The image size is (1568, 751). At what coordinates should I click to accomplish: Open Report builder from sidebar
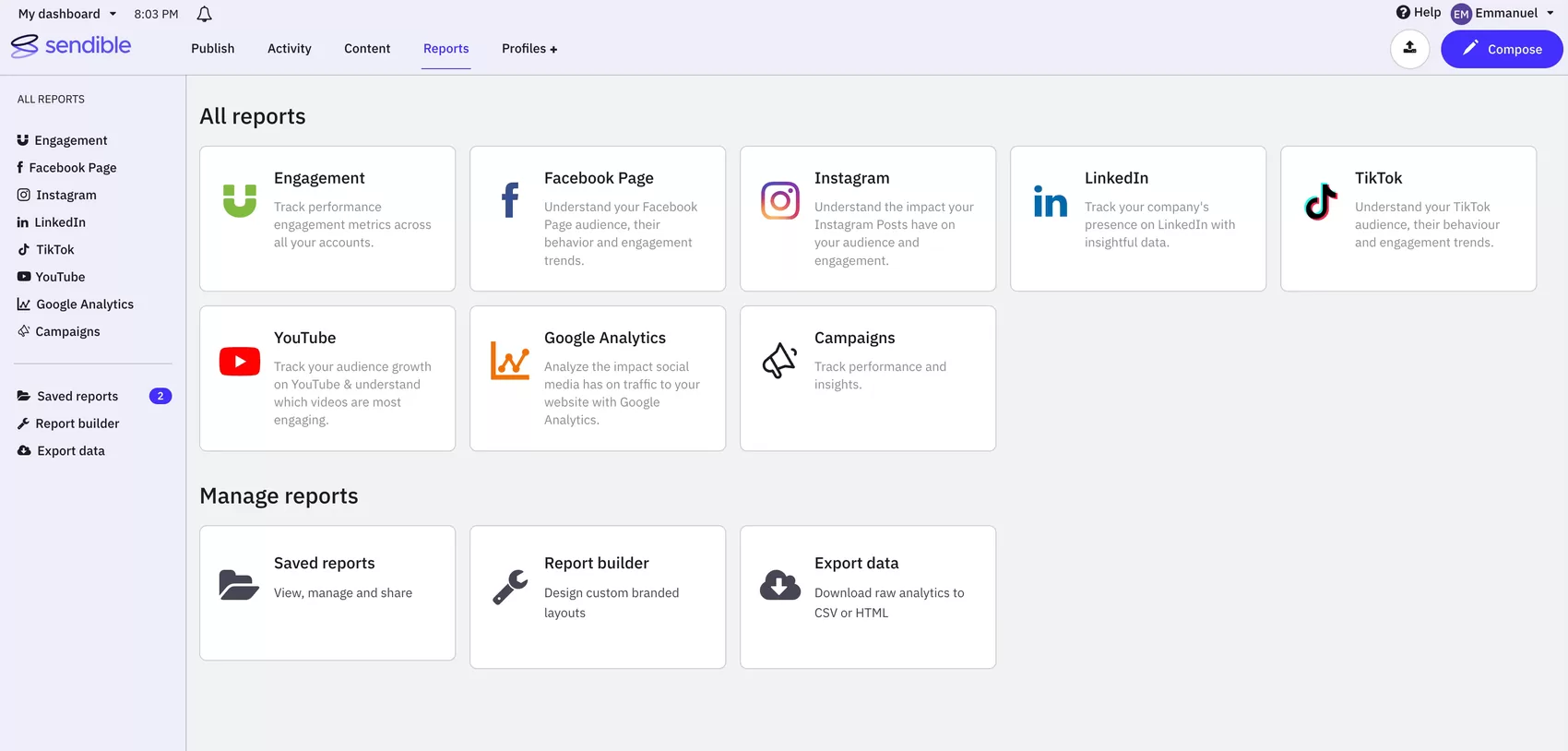[77, 423]
